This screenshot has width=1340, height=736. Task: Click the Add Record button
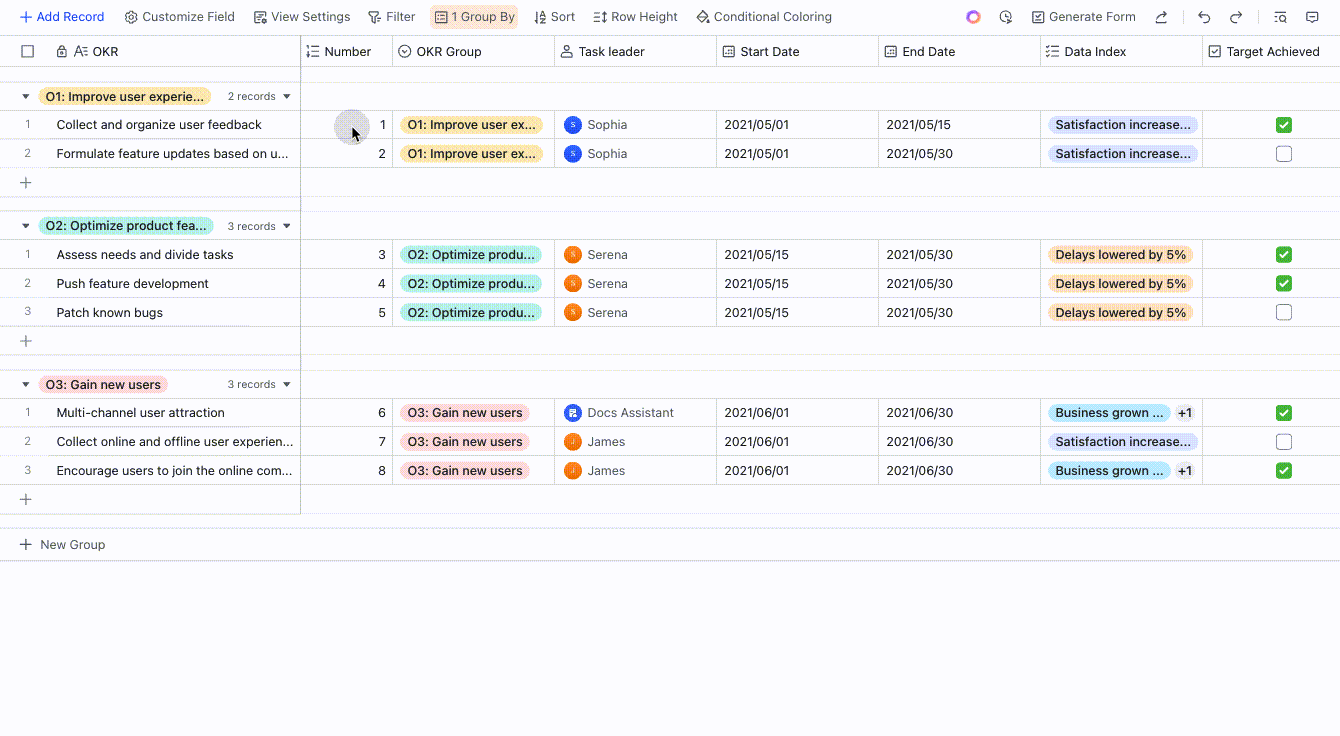pyautogui.click(x=61, y=17)
